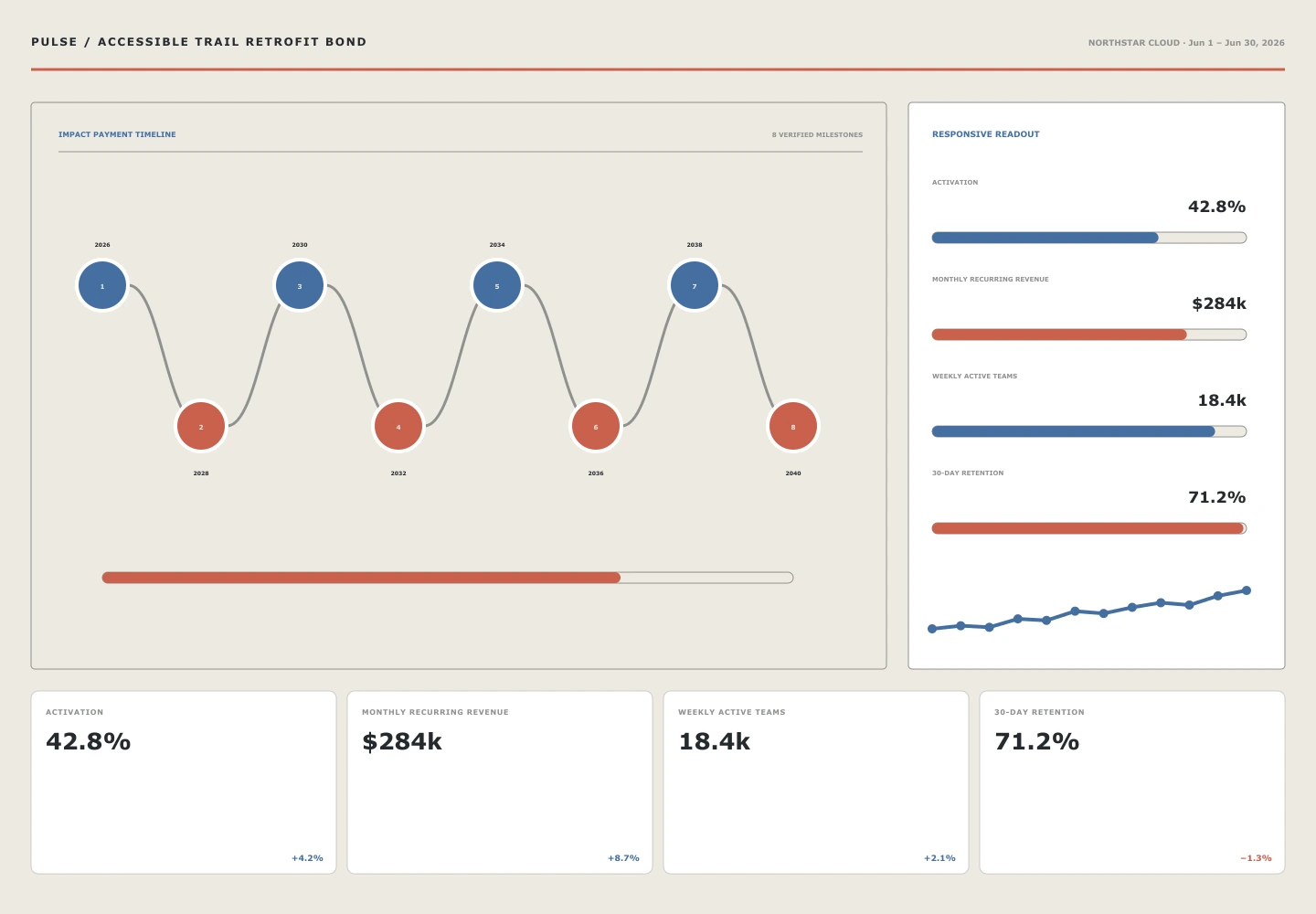Select milestone 1 marker for 2026
Screen dimensions: 1316x914
pos(102,286)
